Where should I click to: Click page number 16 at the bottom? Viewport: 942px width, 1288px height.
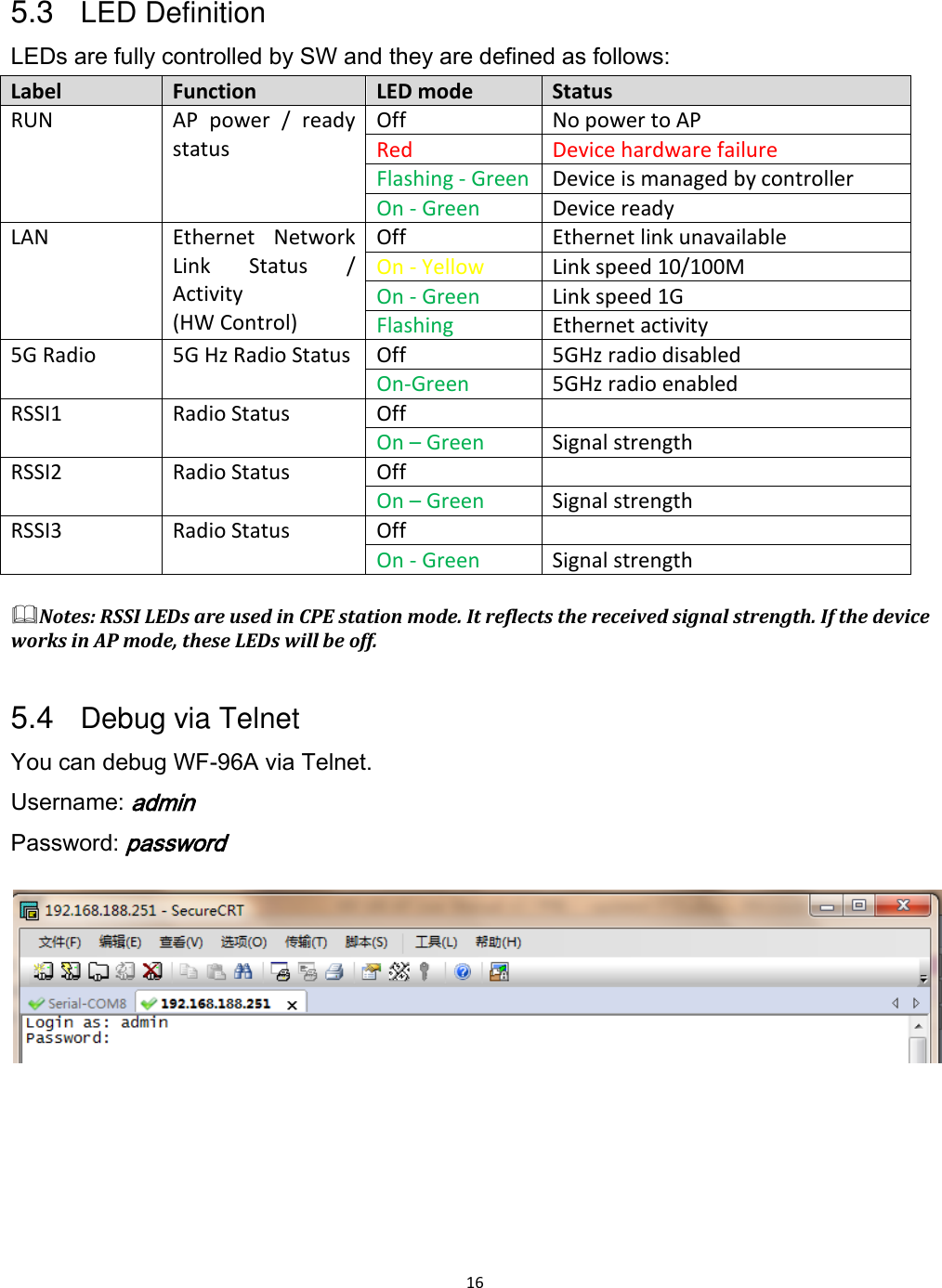click(x=475, y=1282)
